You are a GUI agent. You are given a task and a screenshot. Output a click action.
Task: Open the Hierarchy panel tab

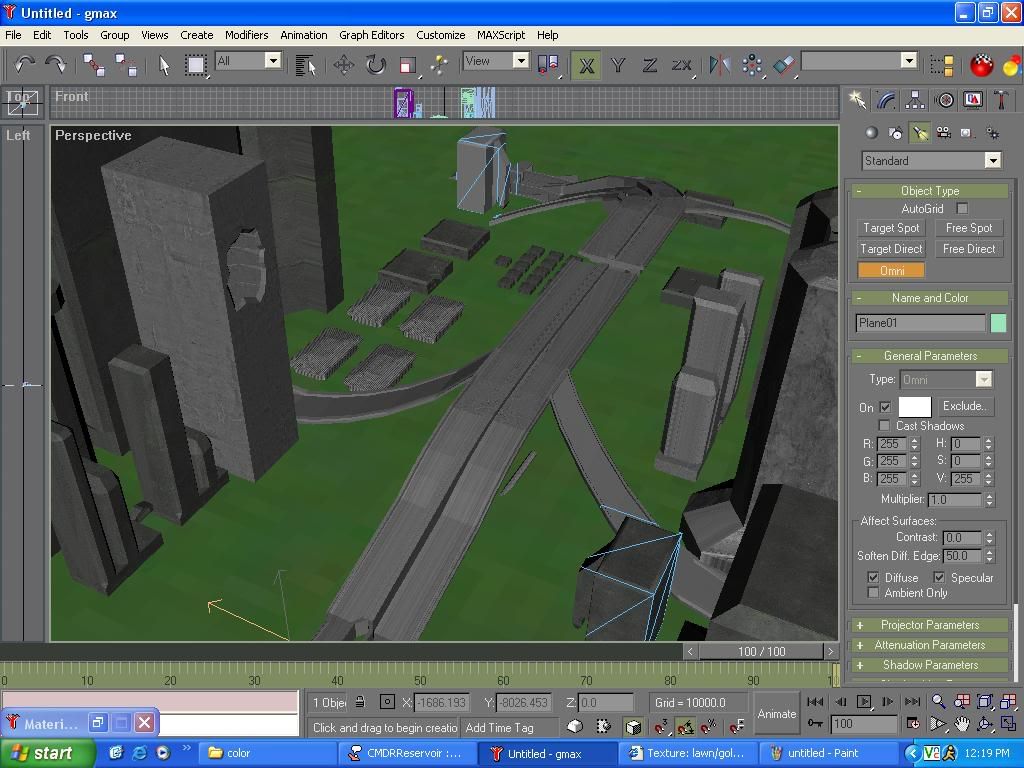tap(915, 100)
